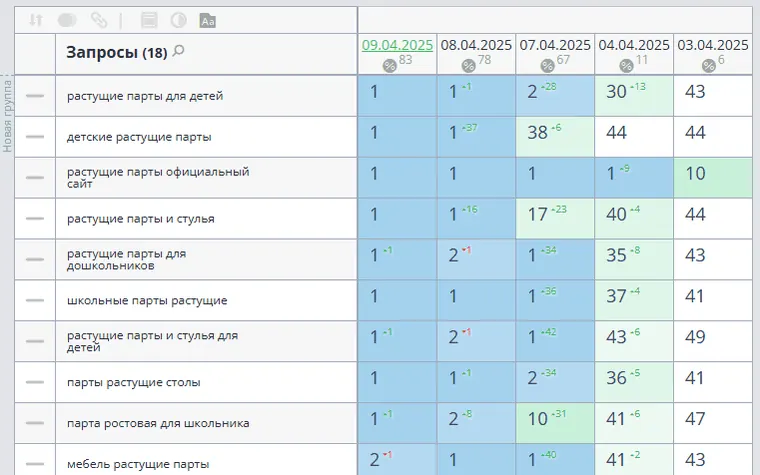Click 07.04.2025 cell for 'растущие парты для детей'
Viewport: 760px width, 475px height.
click(555, 95)
